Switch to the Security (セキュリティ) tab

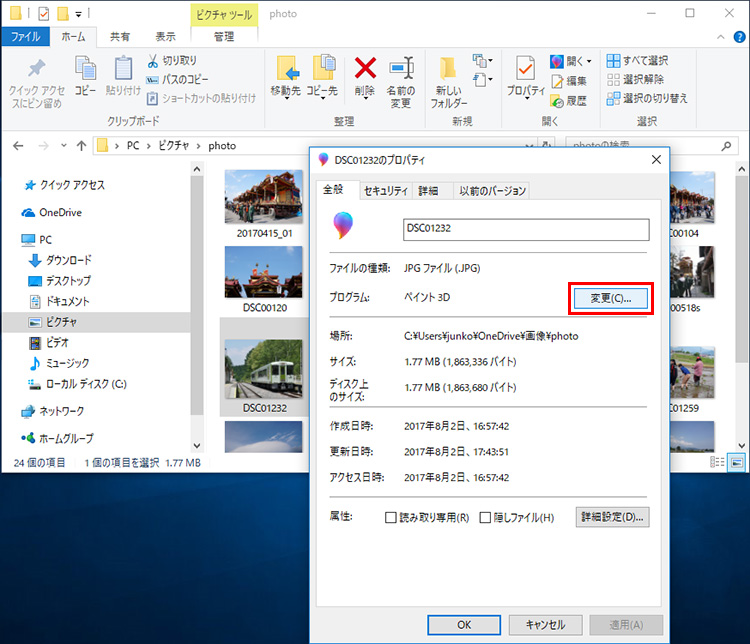(x=385, y=190)
